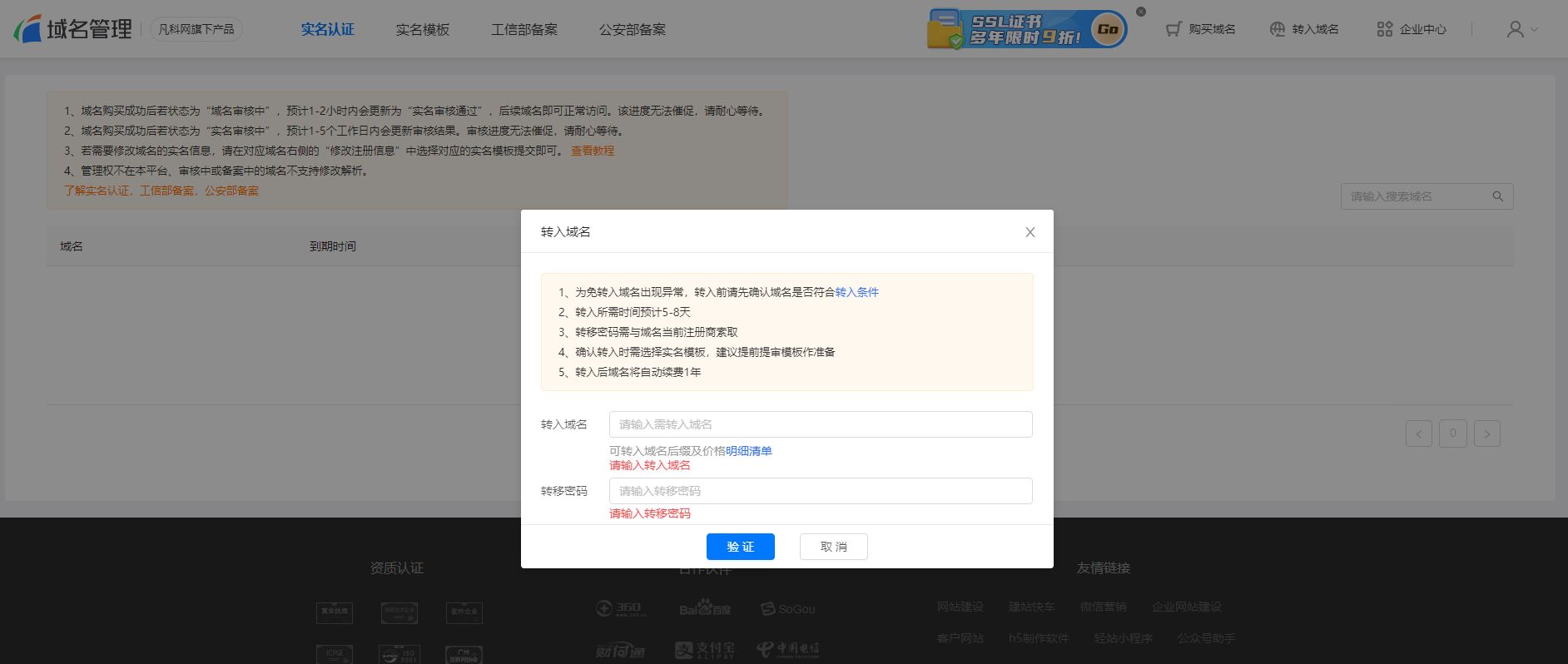Open 转入域名 from the top bar
This screenshot has height=664, width=1568.
(1304, 29)
